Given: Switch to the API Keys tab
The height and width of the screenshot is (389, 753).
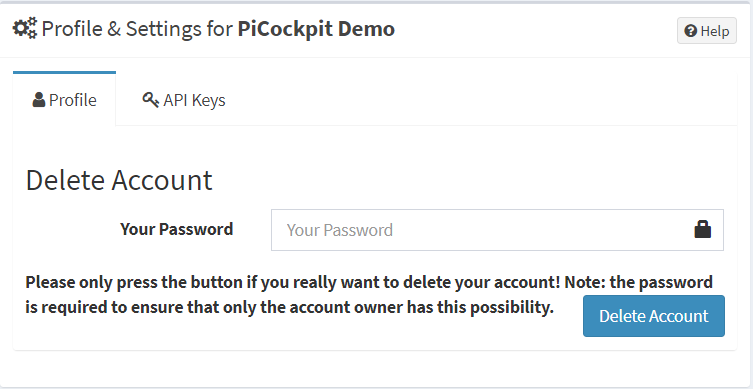Looking at the screenshot, I should pyautogui.click(x=184, y=100).
